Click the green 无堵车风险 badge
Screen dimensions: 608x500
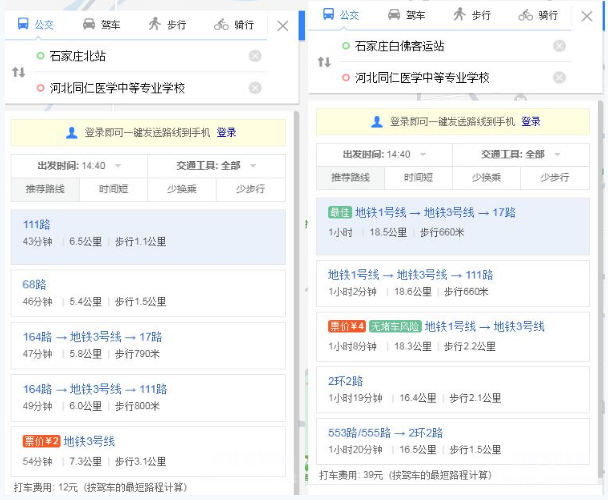395,327
